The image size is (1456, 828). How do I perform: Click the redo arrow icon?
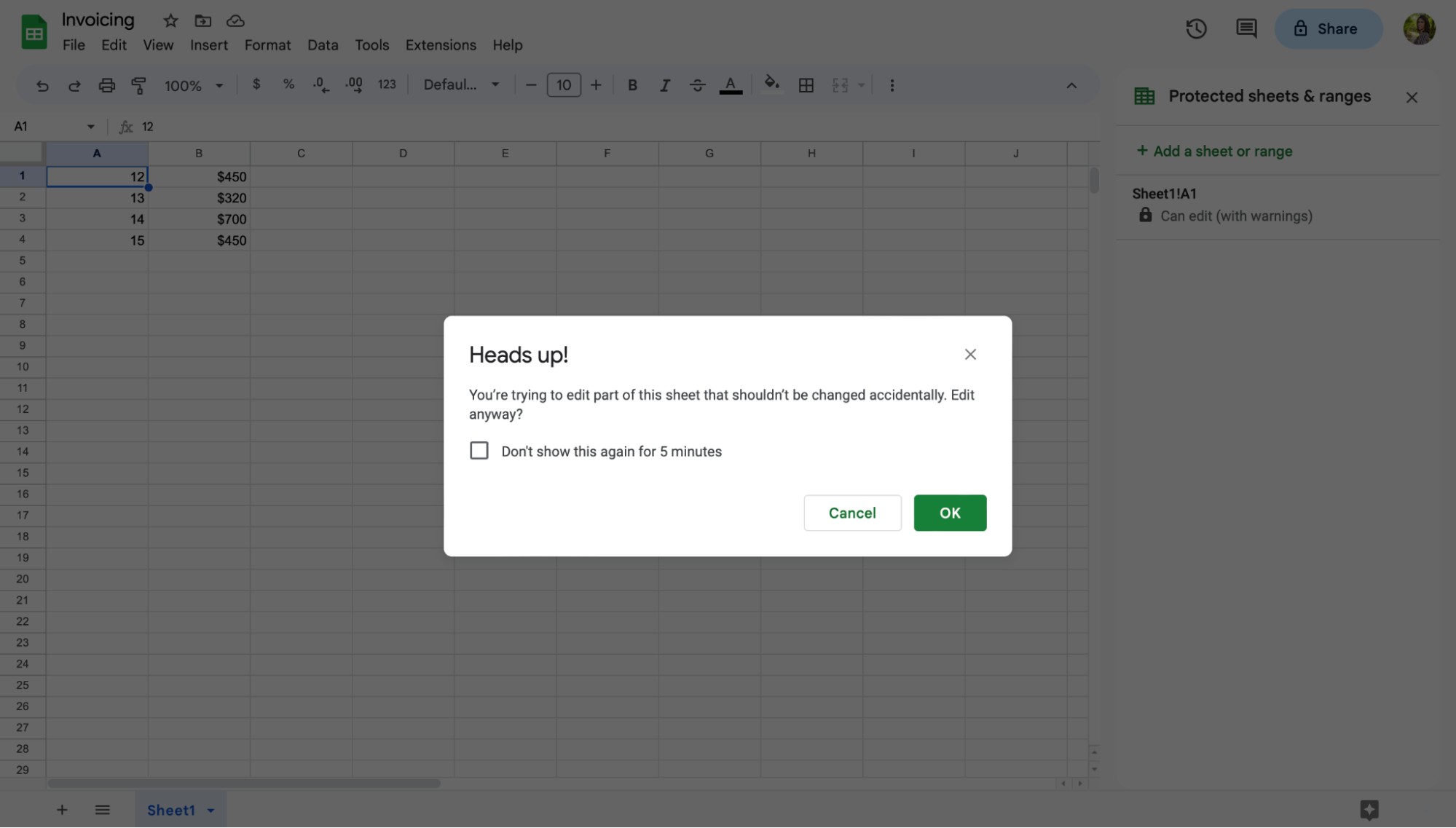[74, 85]
